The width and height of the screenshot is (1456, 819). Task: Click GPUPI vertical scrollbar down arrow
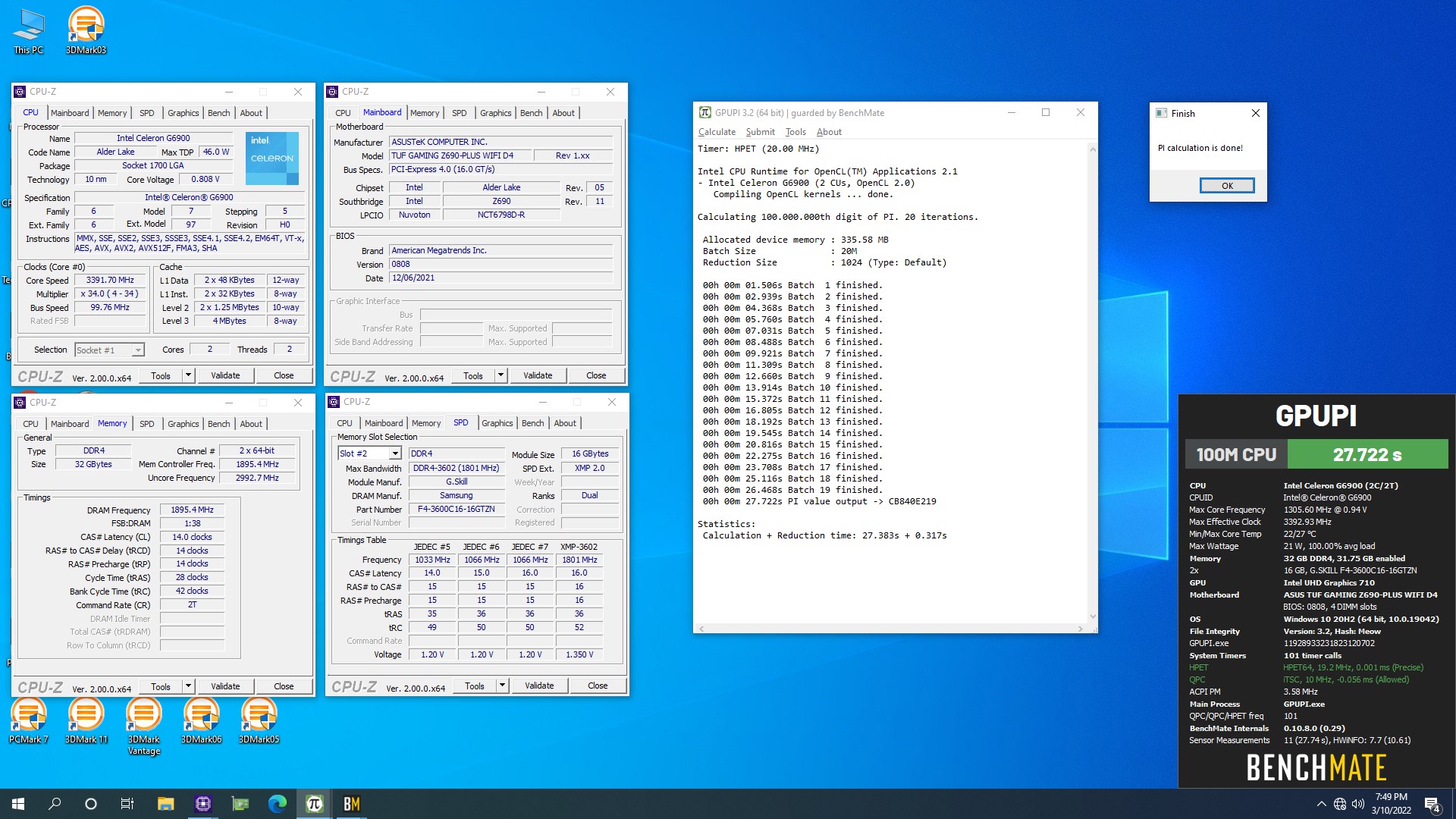[x=1093, y=617]
